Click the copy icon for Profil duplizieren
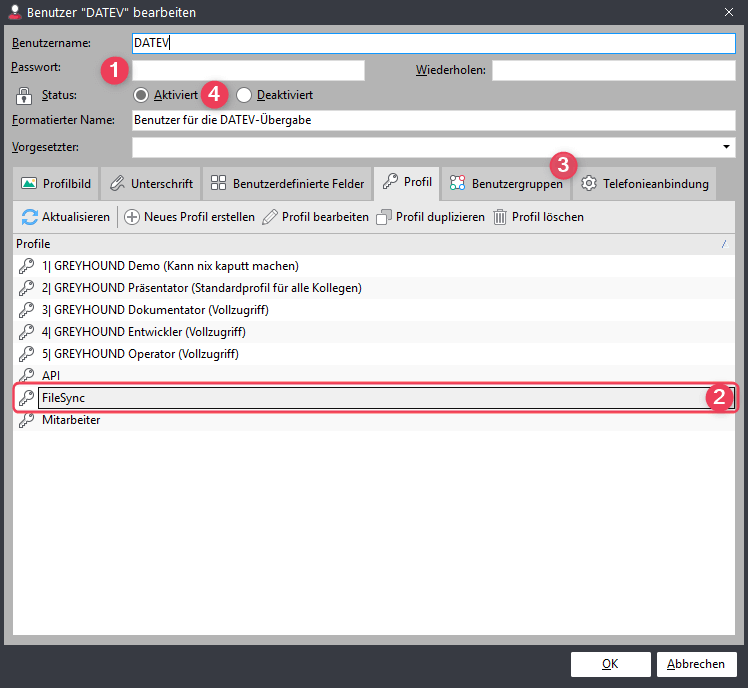Image resolution: width=748 pixels, height=688 pixels. pos(384,217)
